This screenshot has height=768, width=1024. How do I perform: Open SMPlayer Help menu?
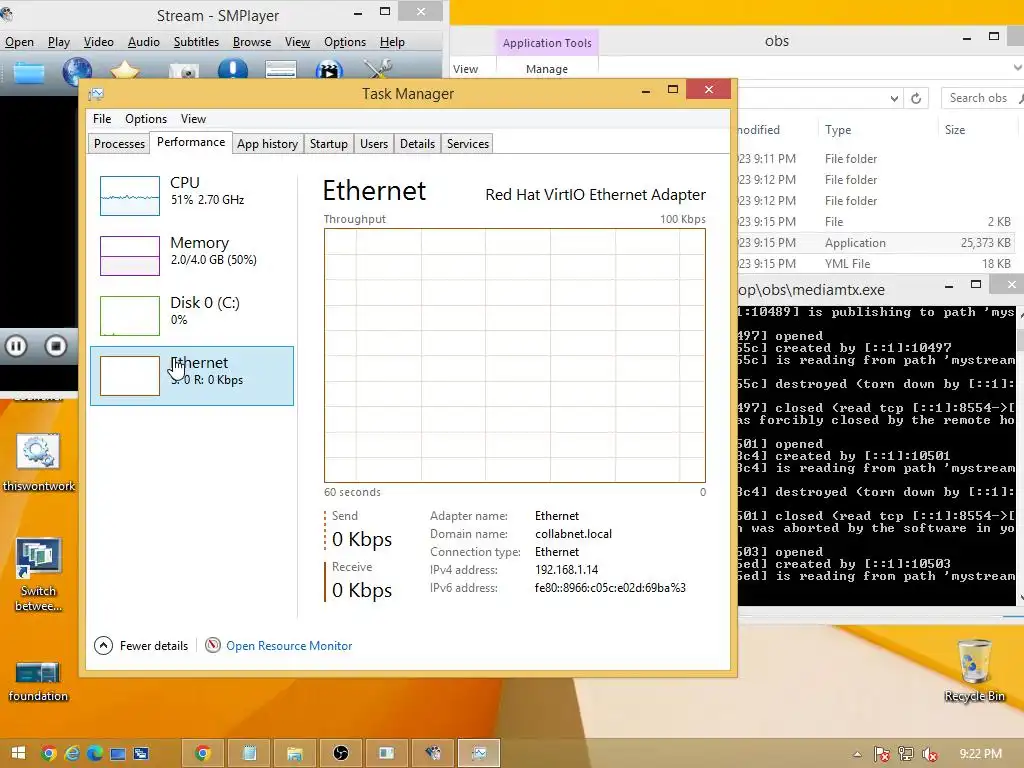coord(392,42)
